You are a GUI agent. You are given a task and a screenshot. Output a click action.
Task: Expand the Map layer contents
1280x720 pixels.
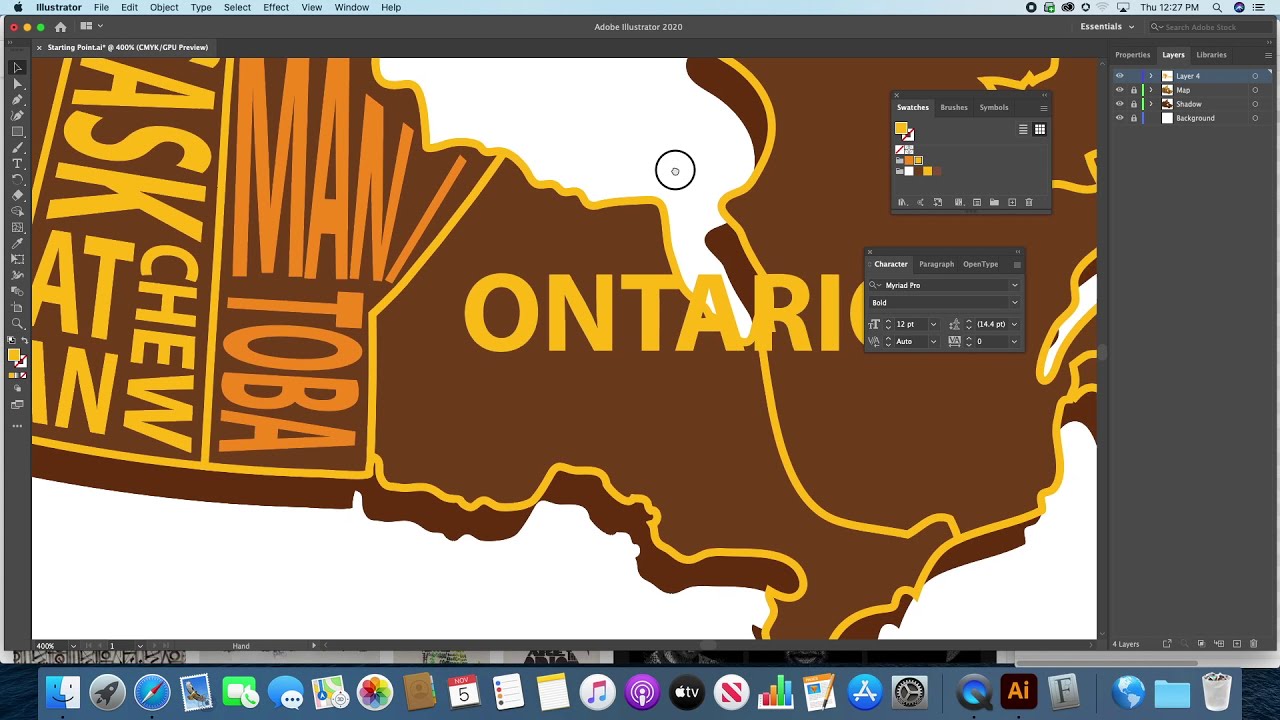[x=1150, y=90]
